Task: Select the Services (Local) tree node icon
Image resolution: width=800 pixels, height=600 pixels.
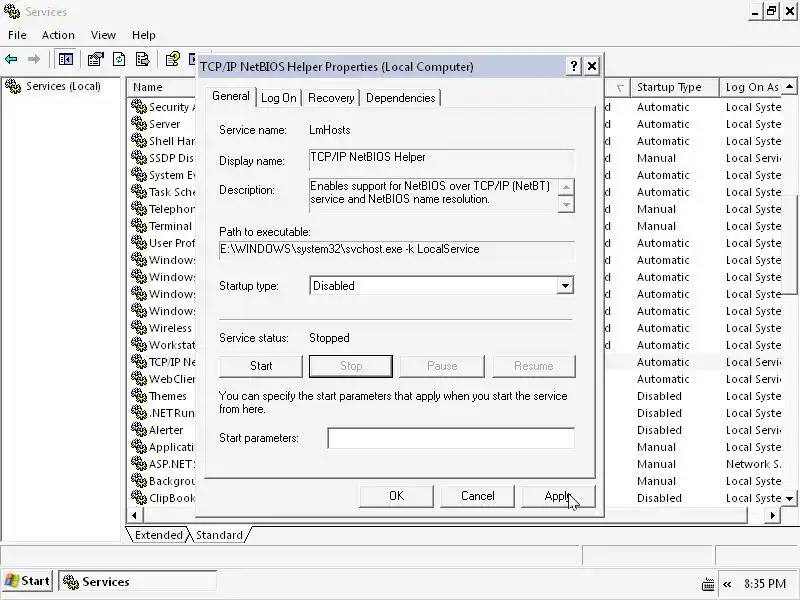Action: 13,86
